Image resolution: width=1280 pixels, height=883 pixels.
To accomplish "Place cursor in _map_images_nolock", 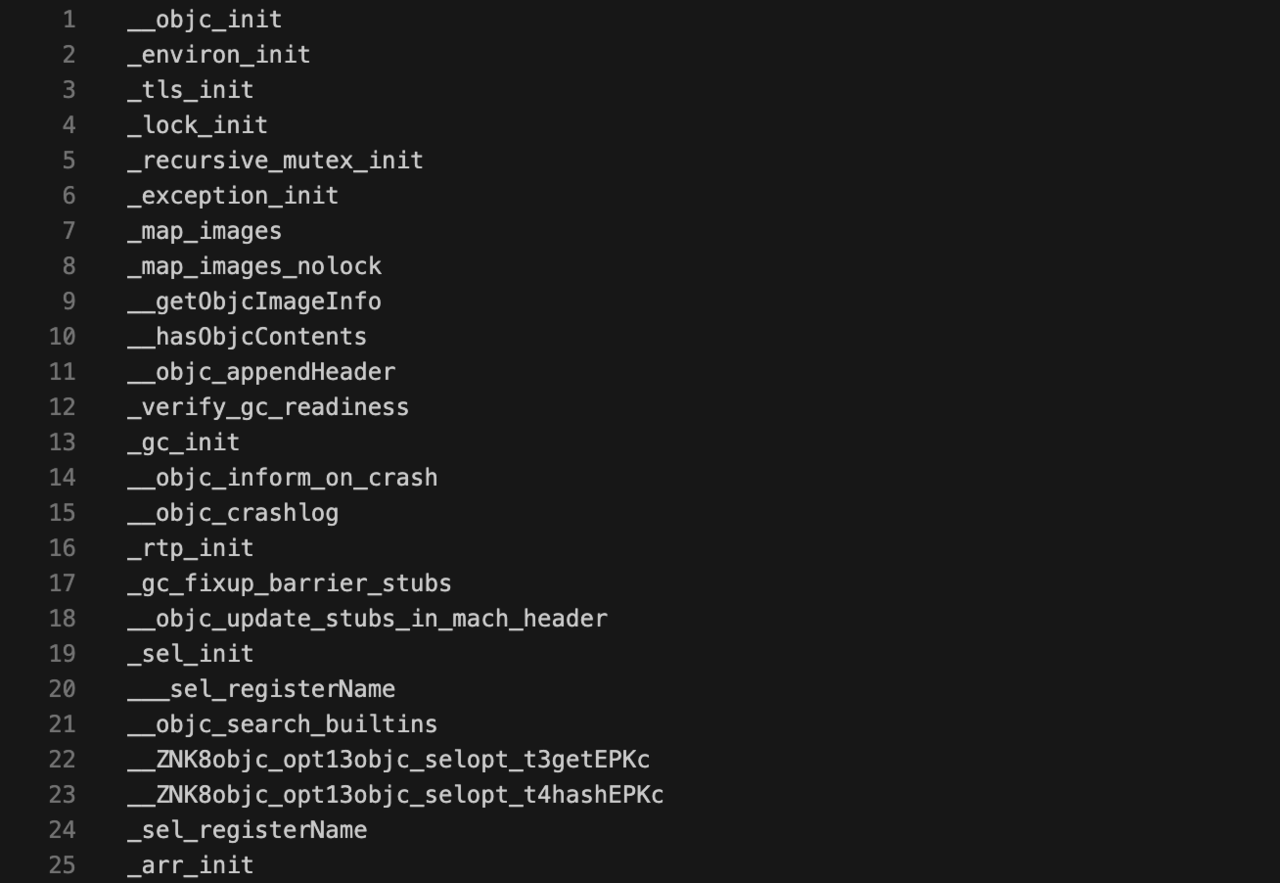I will point(254,266).
